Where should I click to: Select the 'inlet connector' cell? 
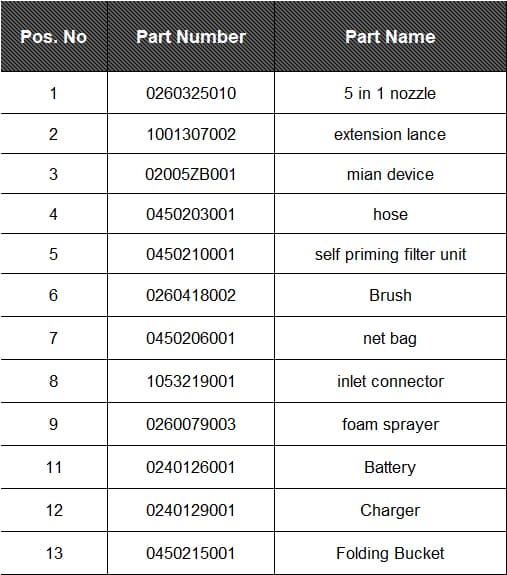coord(390,381)
